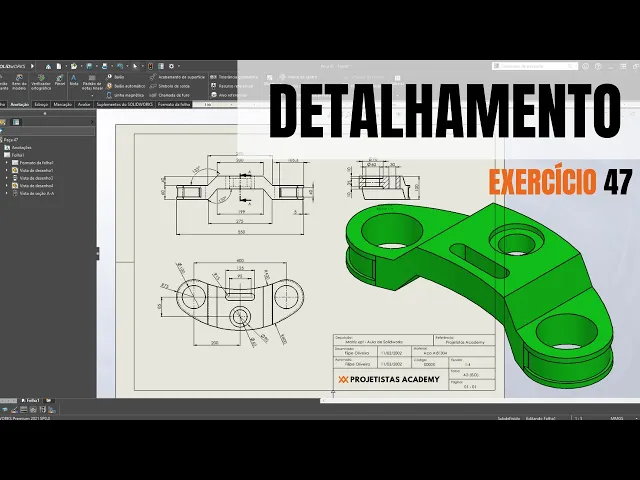Print the sheet with the Print icon

(104, 66)
